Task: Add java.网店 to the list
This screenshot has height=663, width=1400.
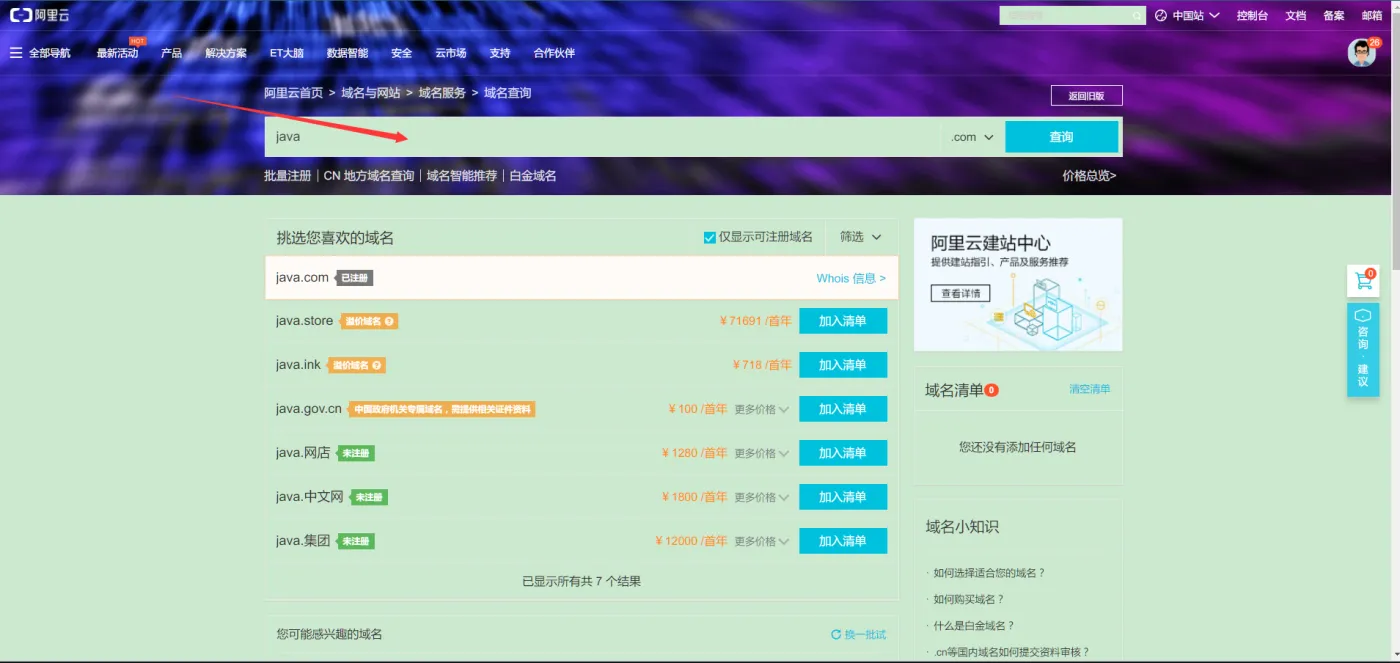Action: pos(843,453)
